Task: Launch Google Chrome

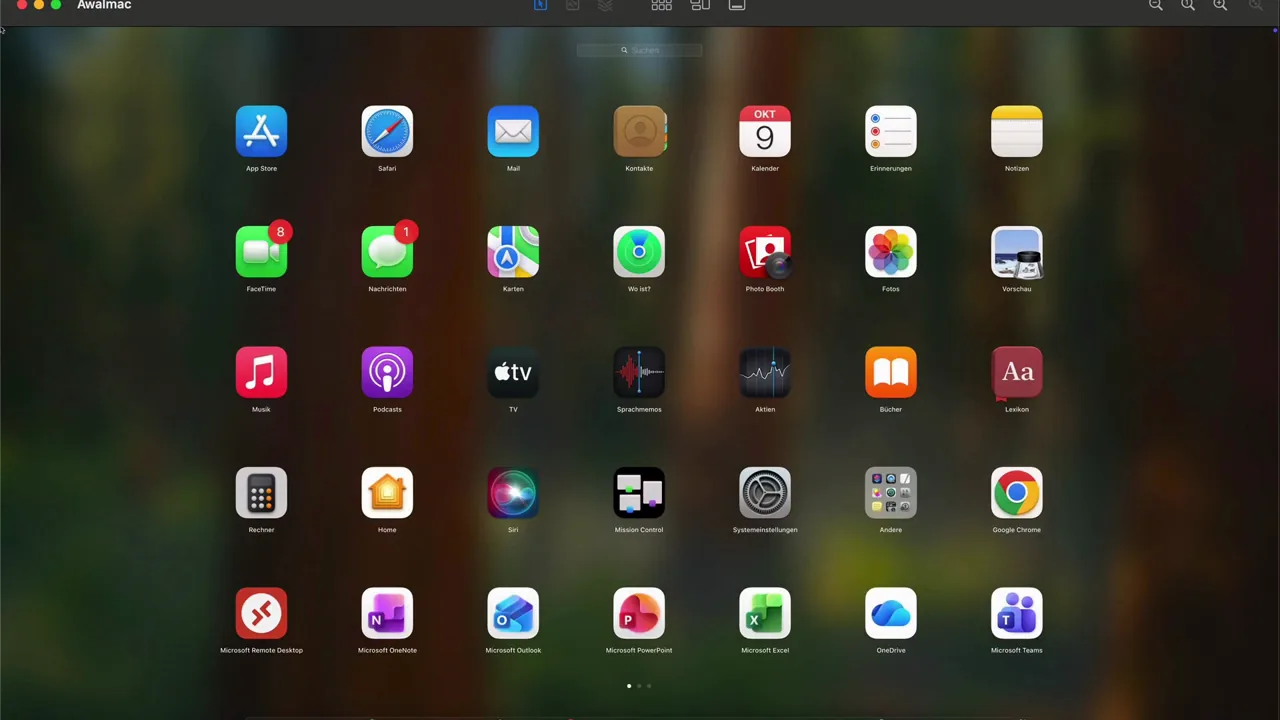Action: tap(1017, 493)
